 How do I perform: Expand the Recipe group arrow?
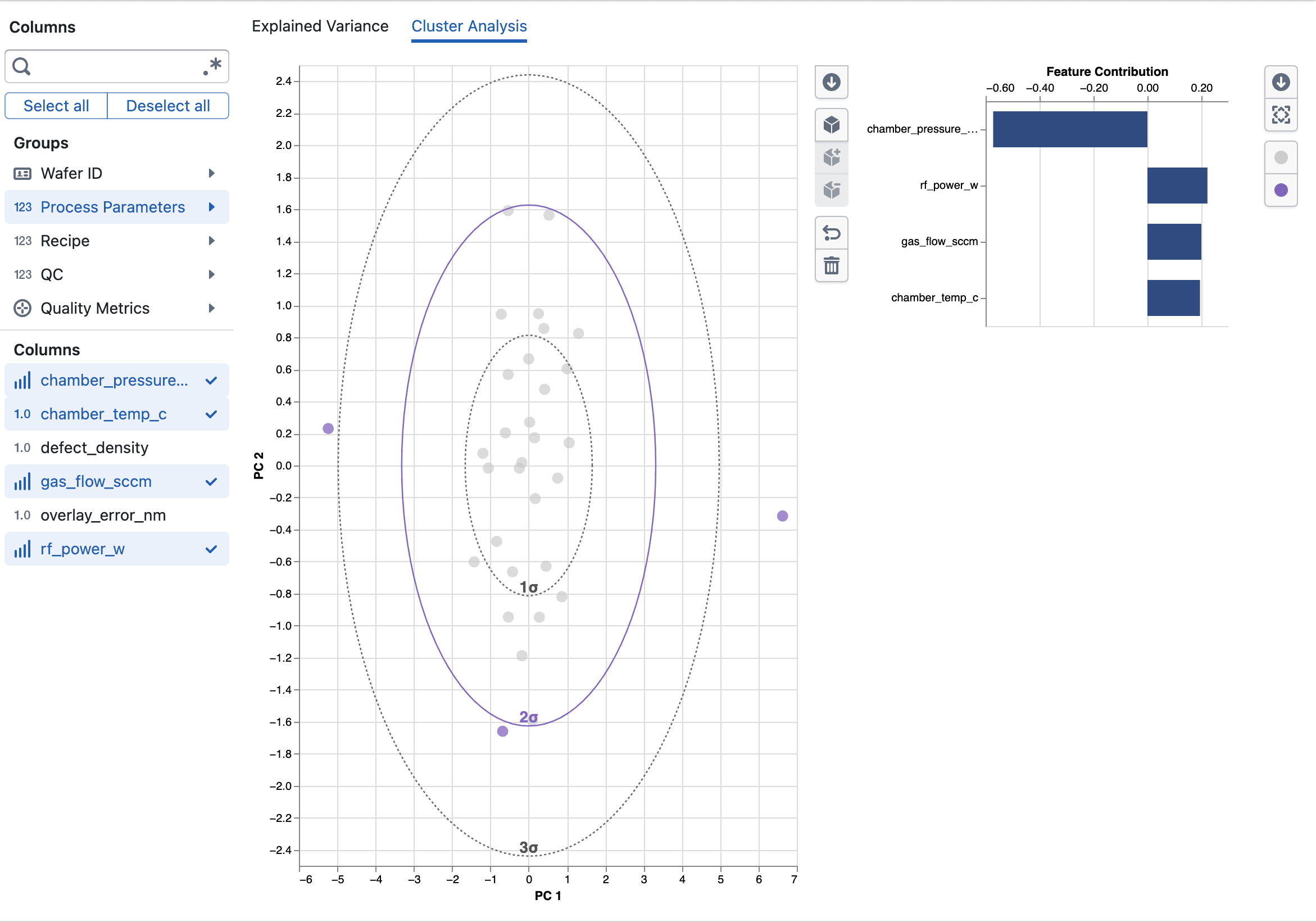coord(211,241)
